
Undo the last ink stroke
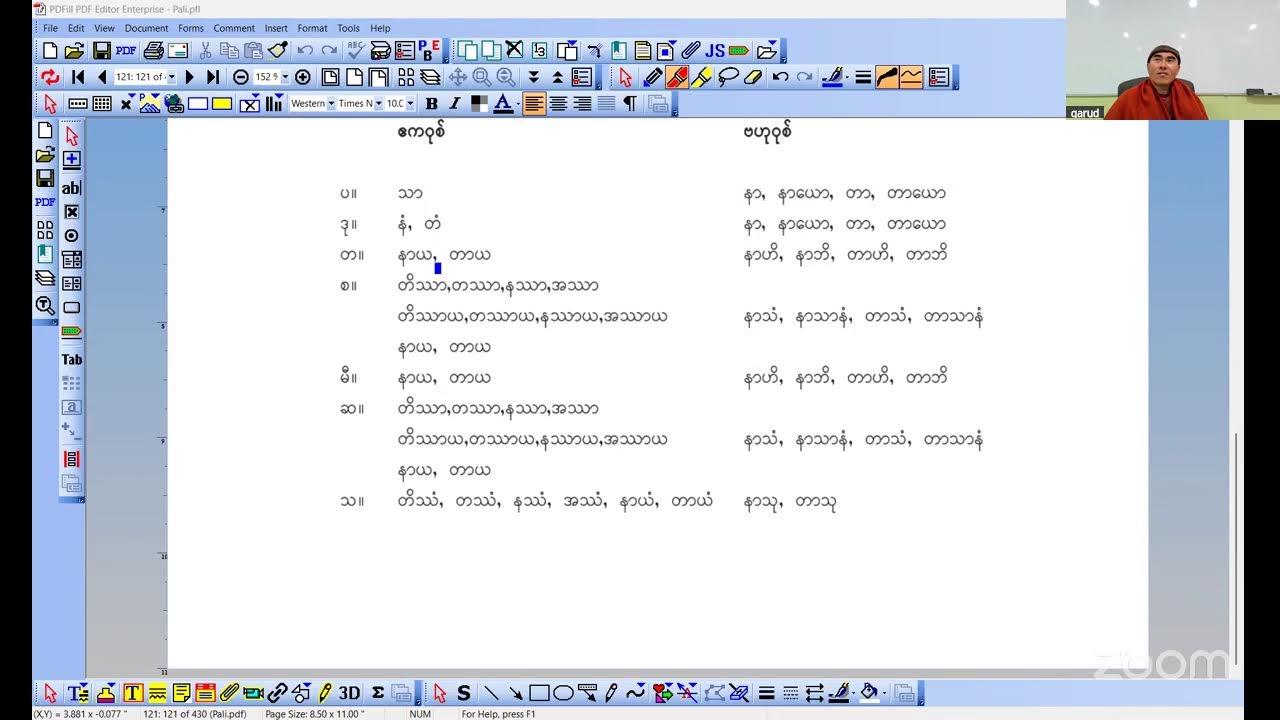(780, 77)
